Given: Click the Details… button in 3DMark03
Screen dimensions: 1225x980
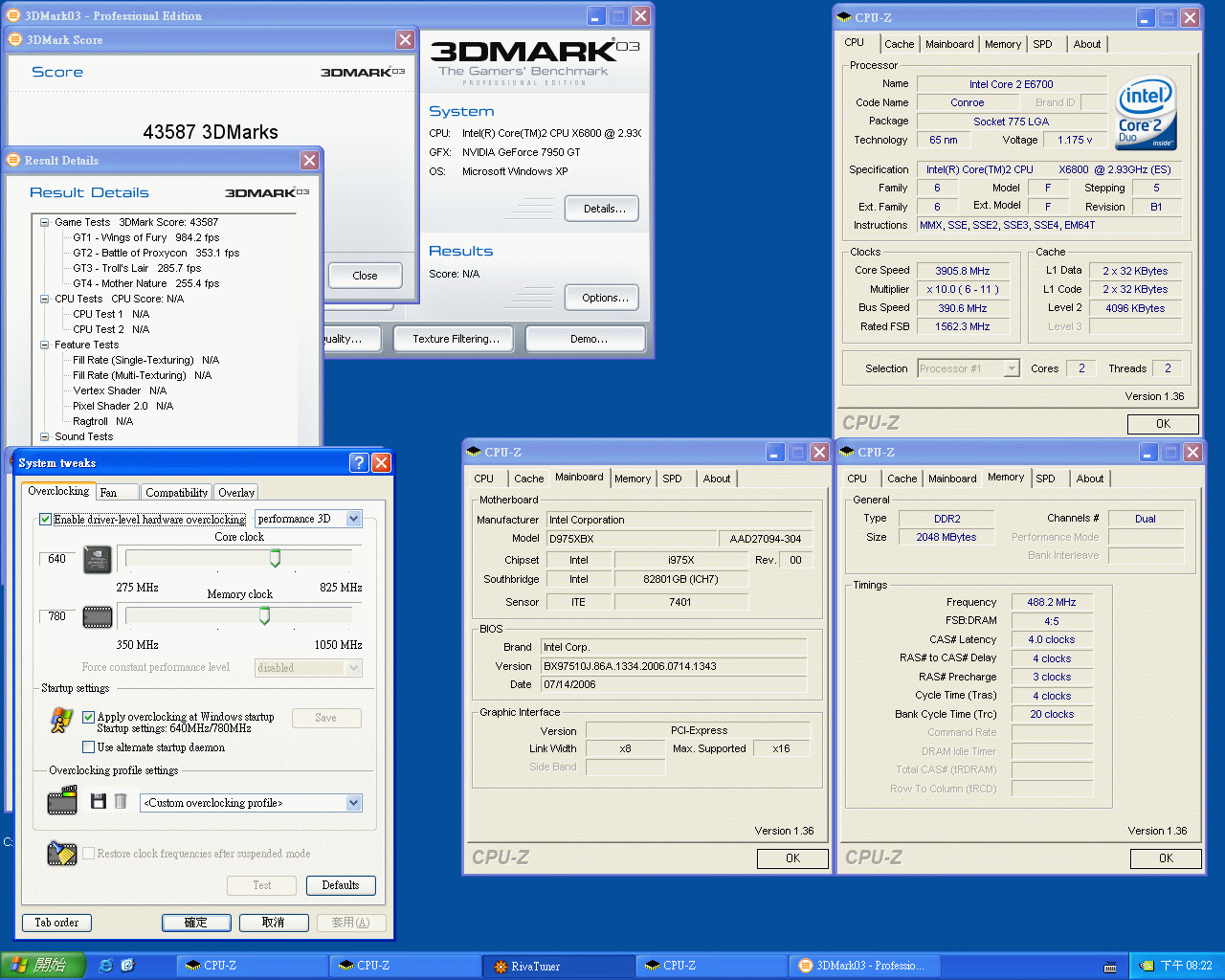Looking at the screenshot, I should 602,209.
